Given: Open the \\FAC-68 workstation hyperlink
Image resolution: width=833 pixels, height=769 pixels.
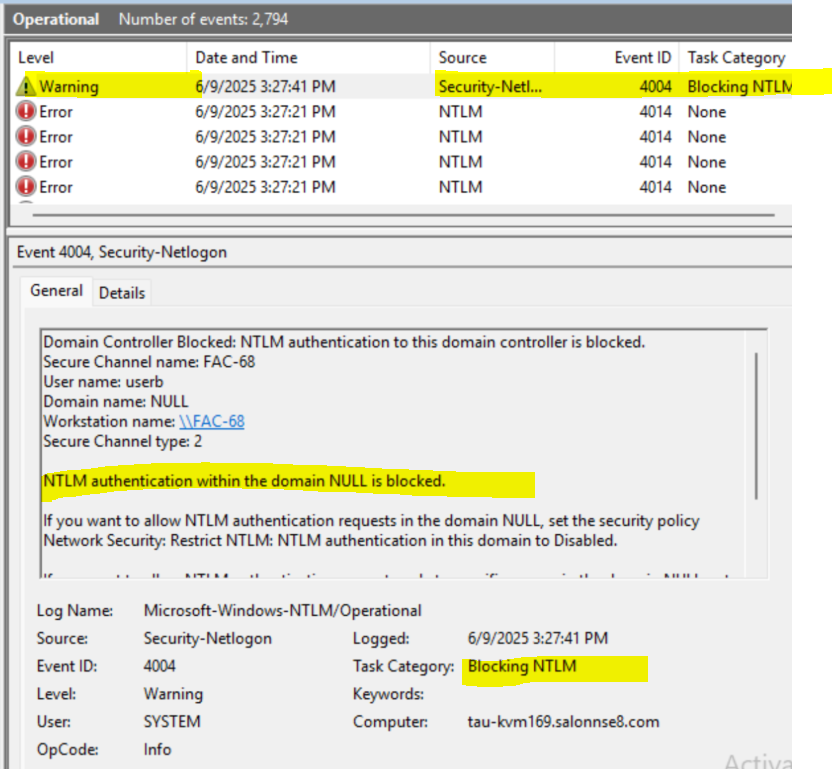Looking at the screenshot, I should (211, 421).
